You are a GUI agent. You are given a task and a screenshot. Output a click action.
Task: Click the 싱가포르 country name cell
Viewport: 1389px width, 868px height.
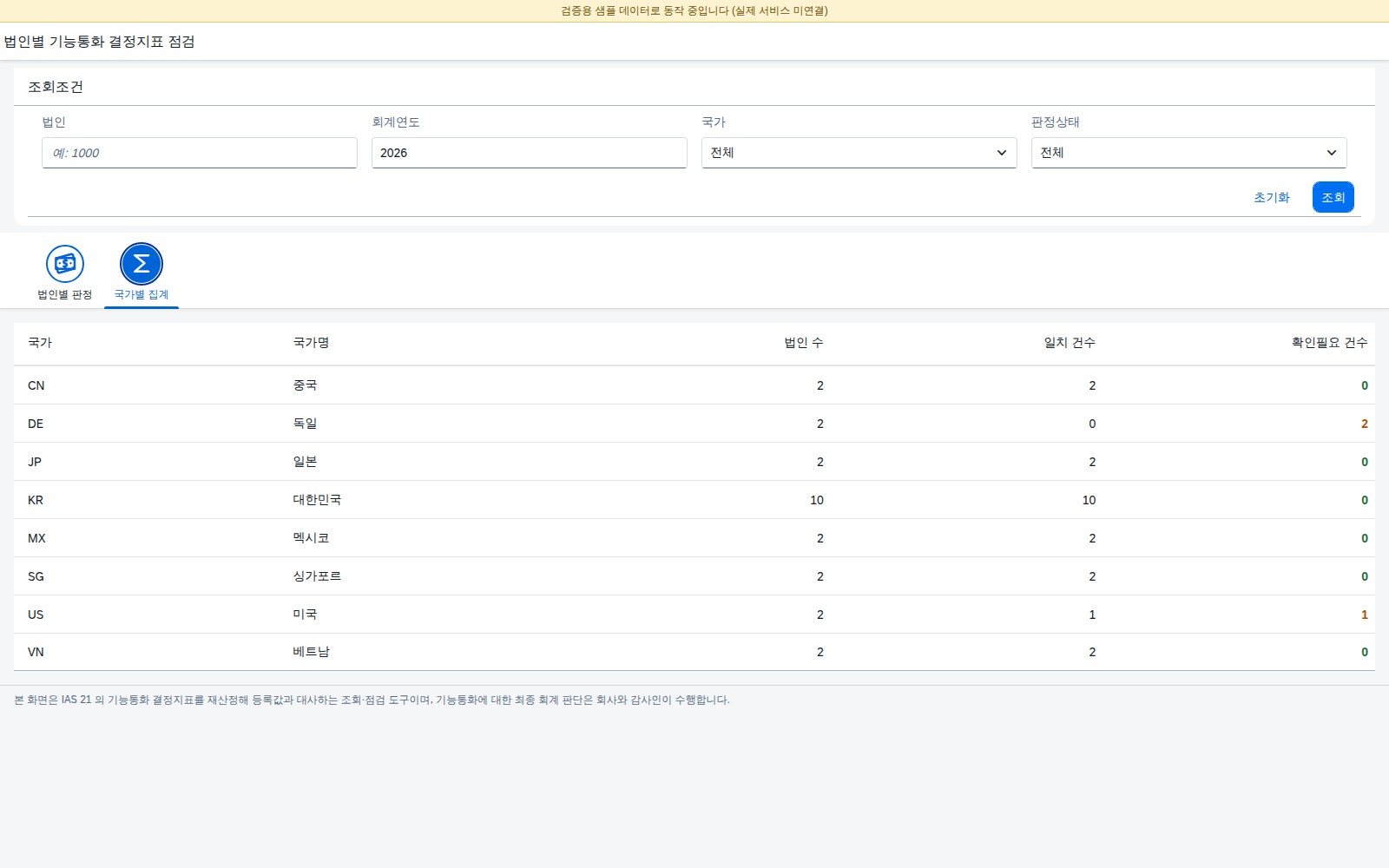(317, 576)
